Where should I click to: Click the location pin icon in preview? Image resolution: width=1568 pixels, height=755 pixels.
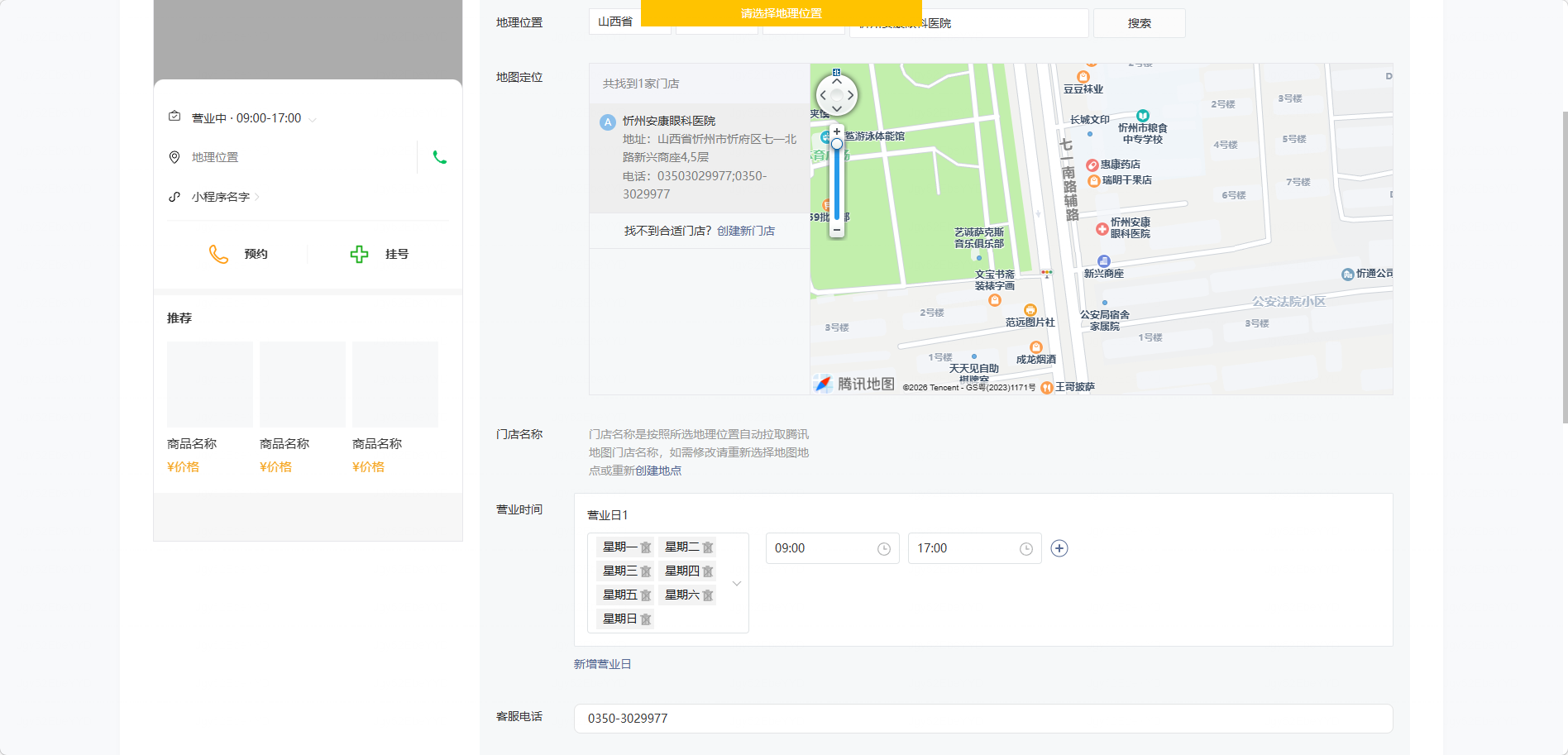(x=174, y=157)
